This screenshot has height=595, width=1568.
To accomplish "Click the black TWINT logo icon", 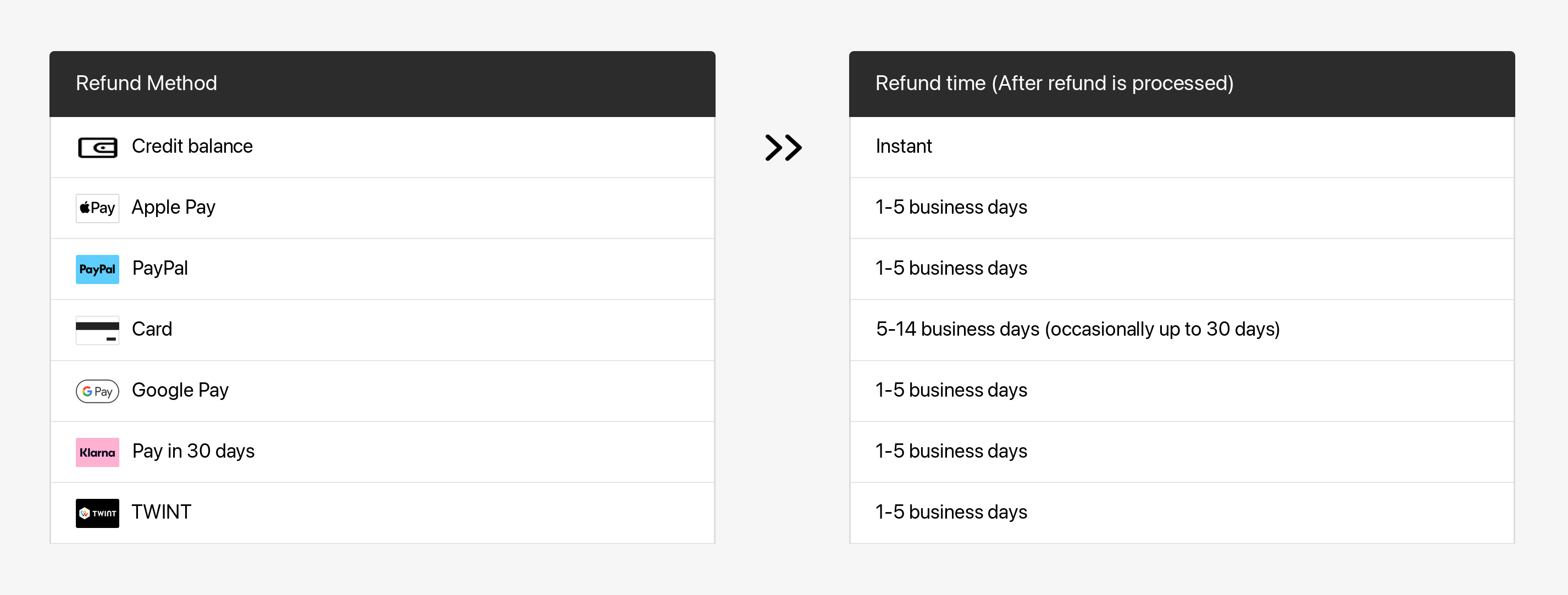I will [x=97, y=513].
